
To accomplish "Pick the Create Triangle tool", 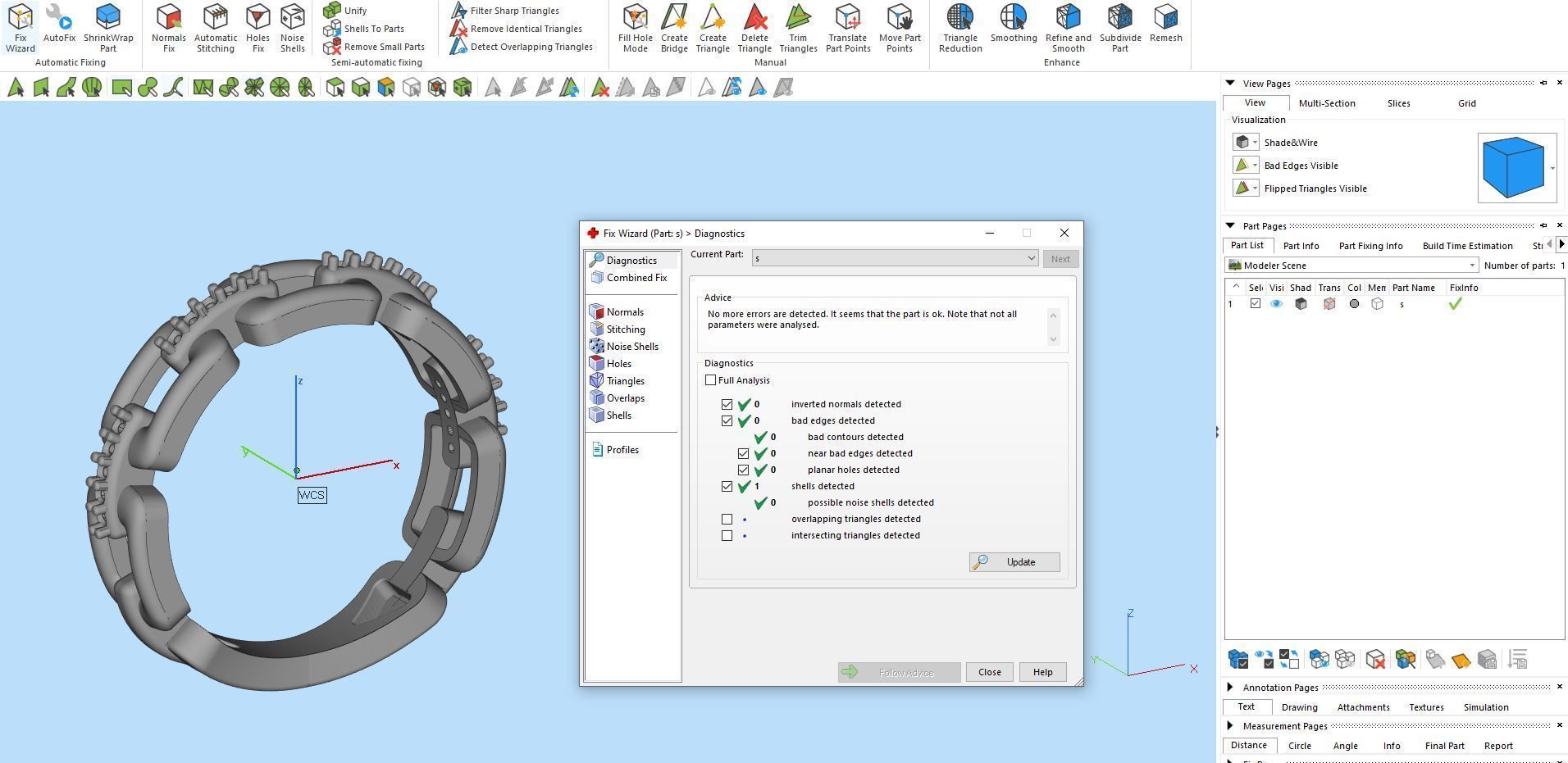I will (x=713, y=29).
